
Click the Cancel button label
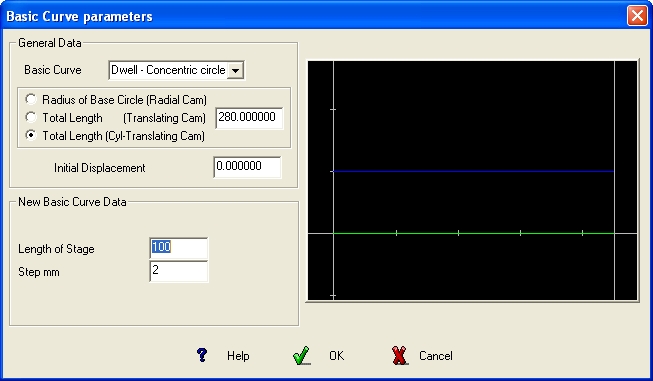pyautogui.click(x=436, y=356)
